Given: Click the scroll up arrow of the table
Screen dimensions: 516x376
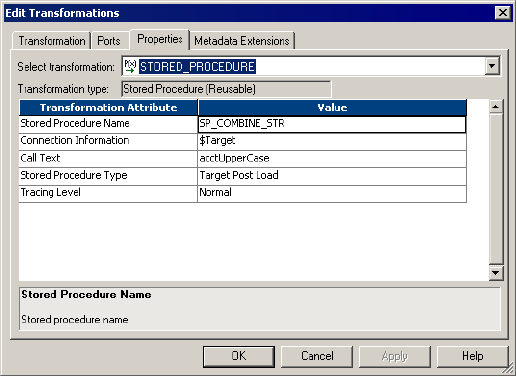Looking at the screenshot, I should [x=496, y=107].
